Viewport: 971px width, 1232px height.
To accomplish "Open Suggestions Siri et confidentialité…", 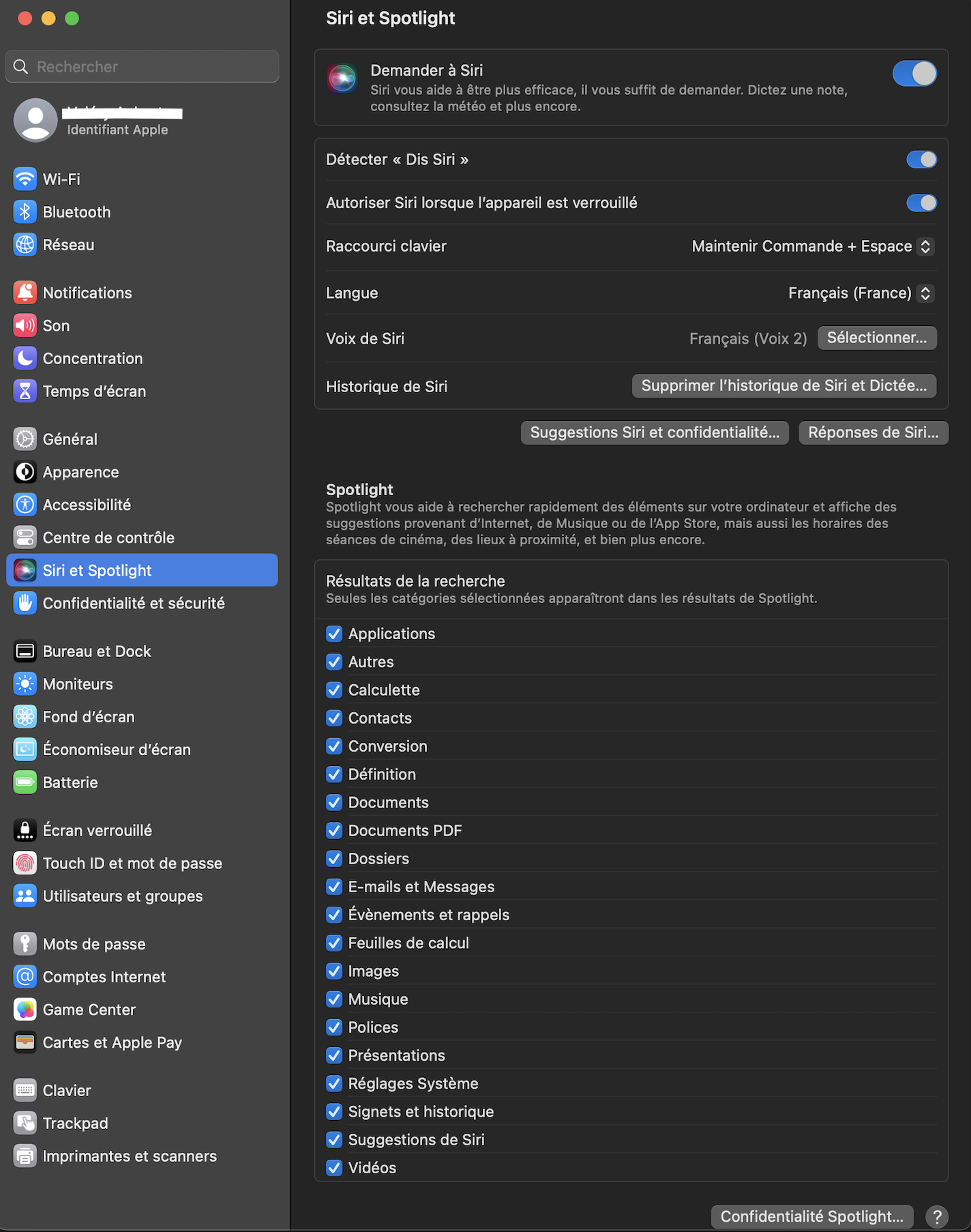I will (x=655, y=432).
